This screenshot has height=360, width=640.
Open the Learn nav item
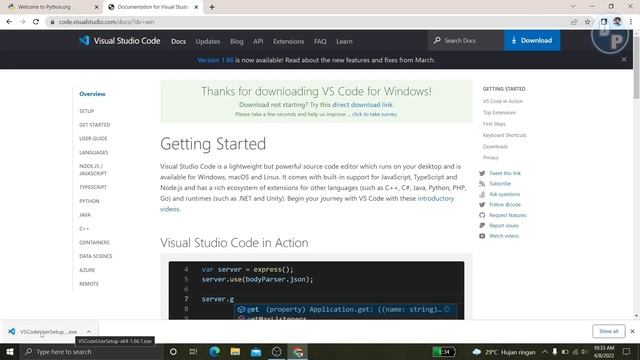344,41
